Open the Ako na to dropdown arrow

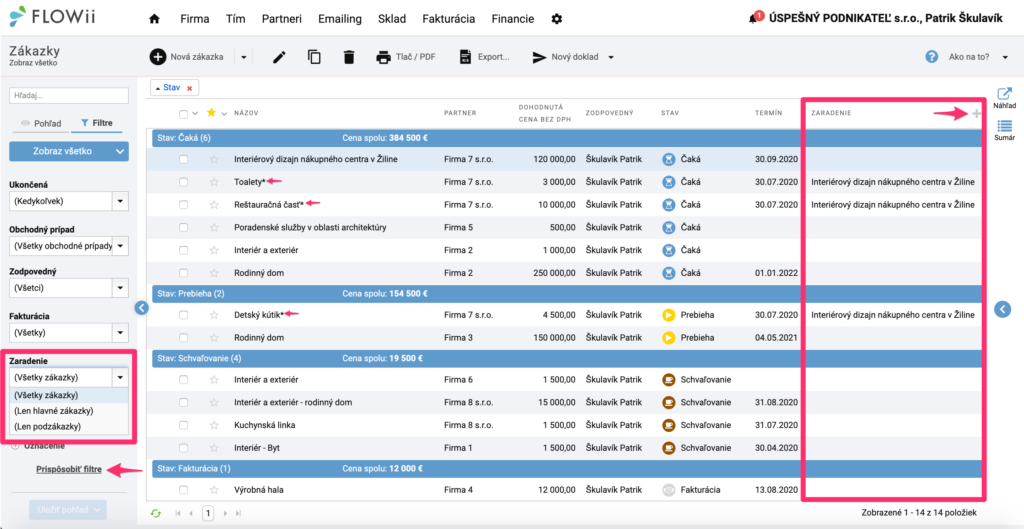1005,57
